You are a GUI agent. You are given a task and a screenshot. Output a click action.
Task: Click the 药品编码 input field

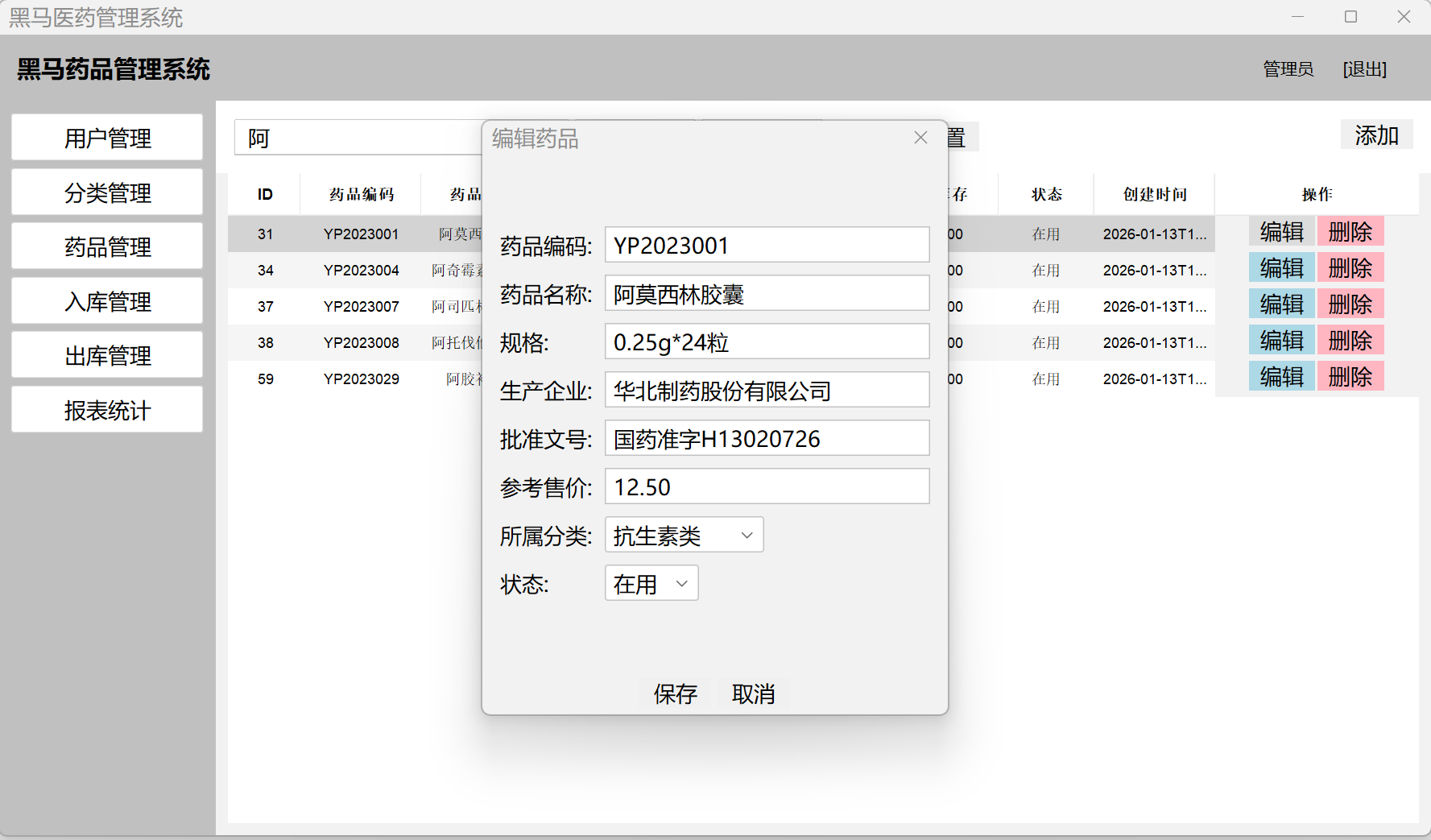(767, 245)
